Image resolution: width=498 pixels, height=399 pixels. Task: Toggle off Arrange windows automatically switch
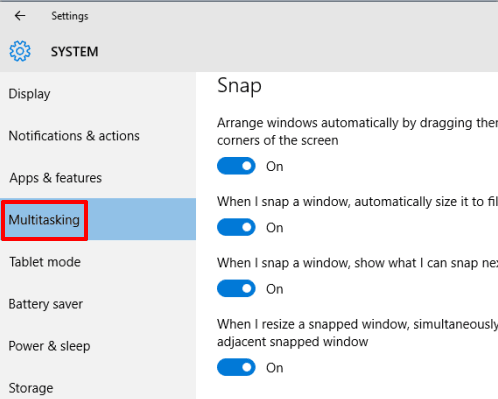[236, 166]
